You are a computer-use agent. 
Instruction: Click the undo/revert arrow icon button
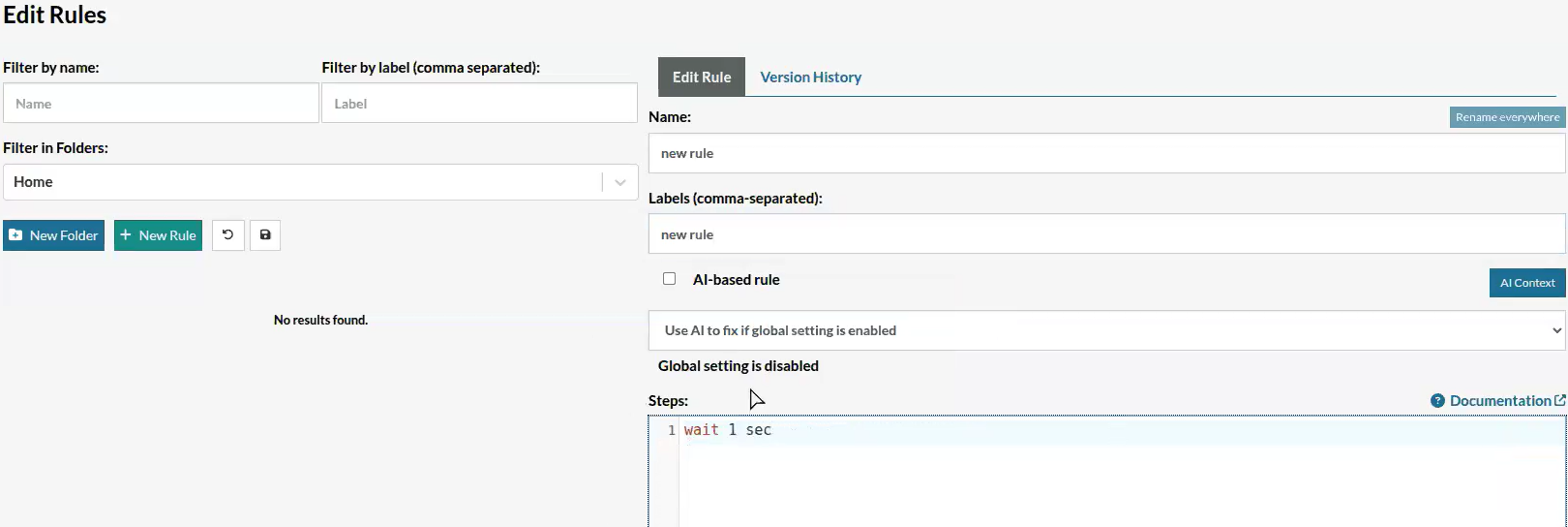click(228, 235)
